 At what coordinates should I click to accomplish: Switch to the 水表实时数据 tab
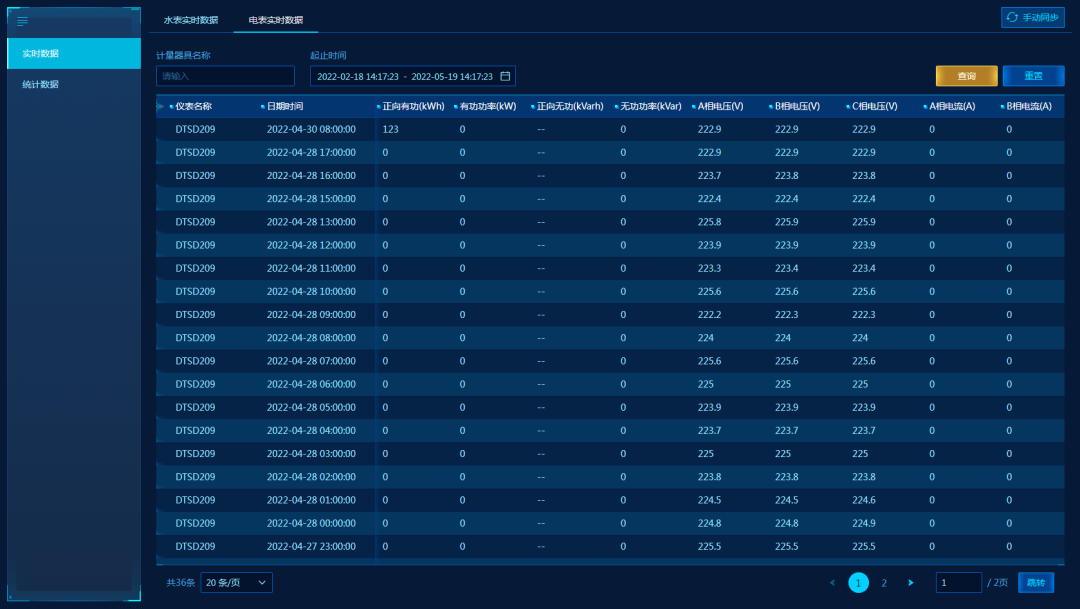coord(191,20)
